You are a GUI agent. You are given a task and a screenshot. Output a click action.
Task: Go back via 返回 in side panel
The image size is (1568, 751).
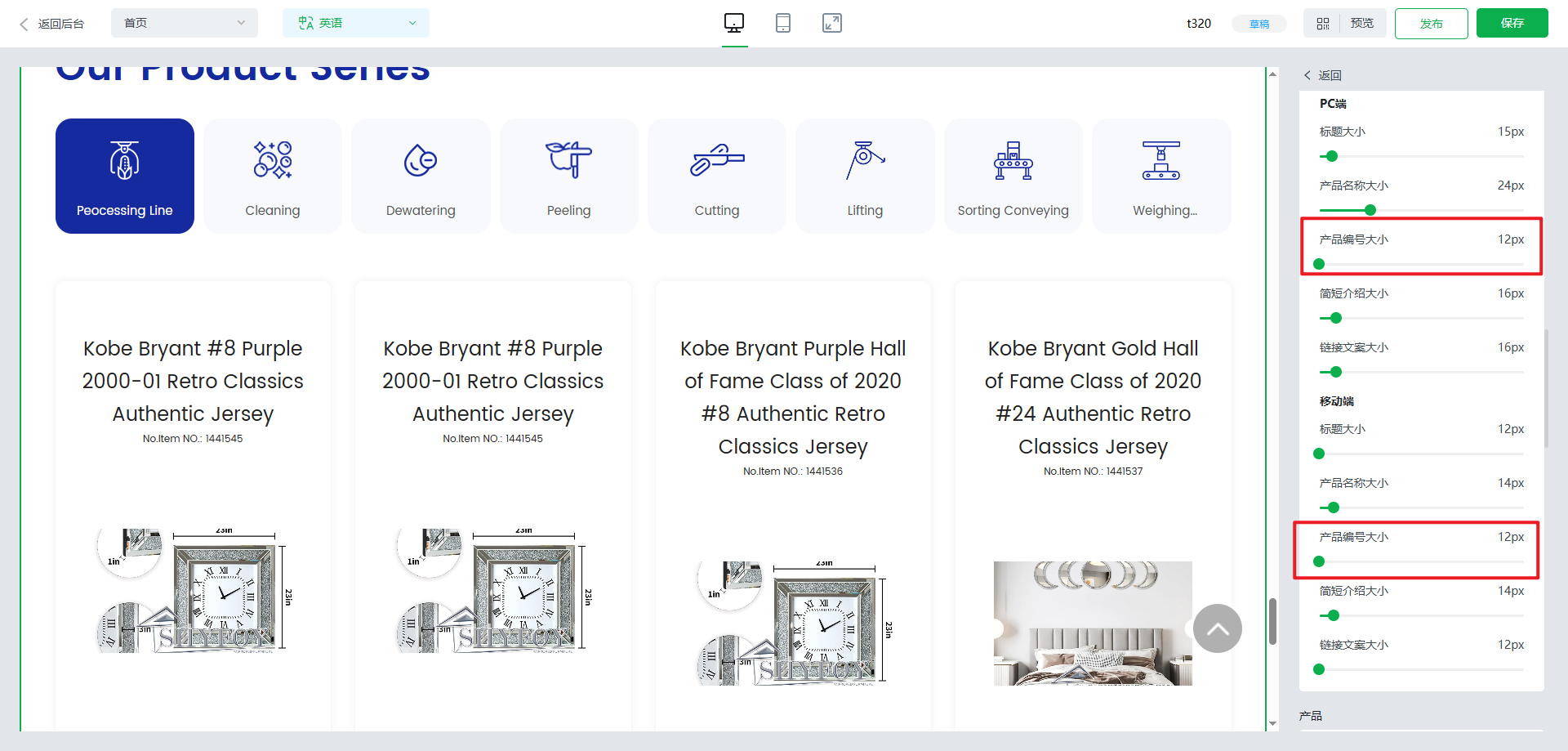coord(1323,75)
